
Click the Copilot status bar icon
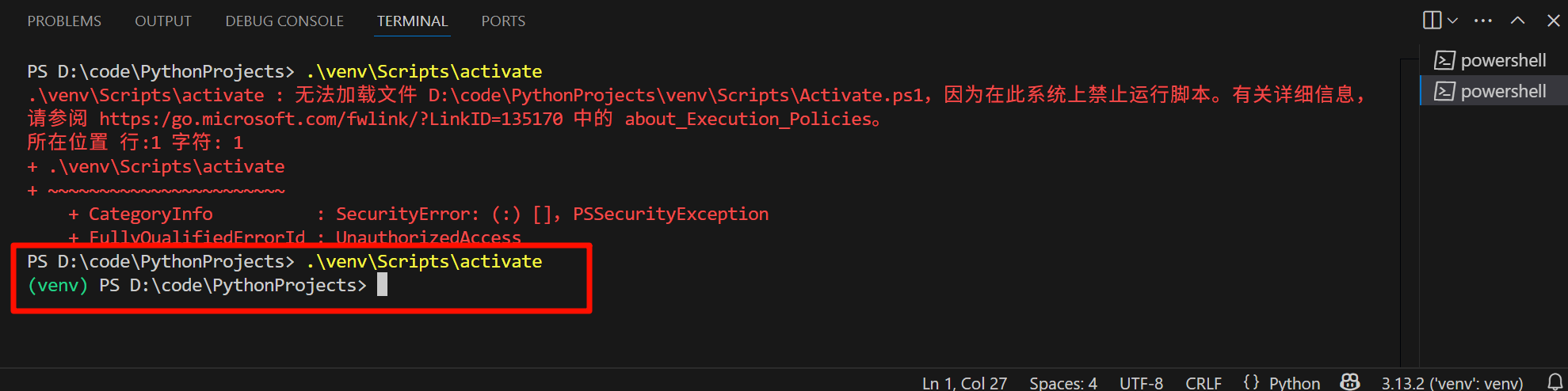click(1350, 382)
